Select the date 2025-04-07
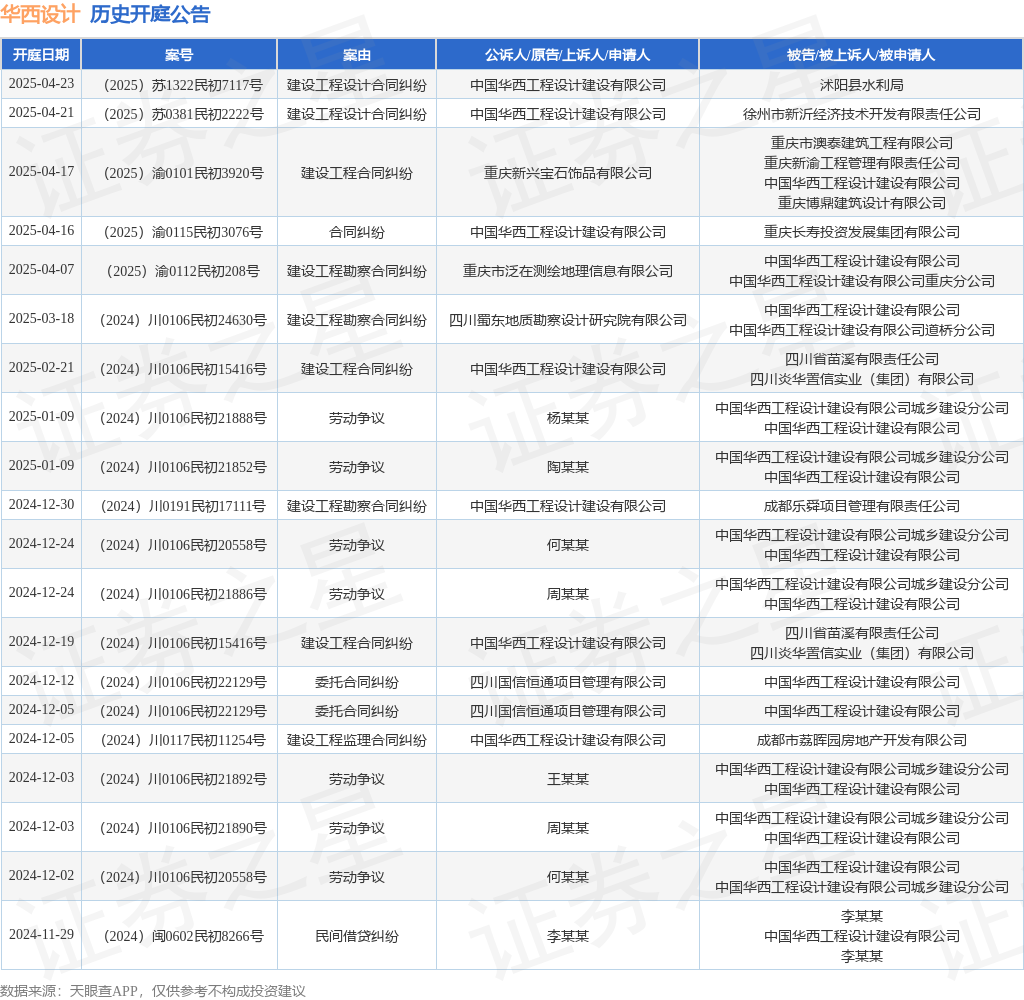Screen dimensions: 1024x1000 pos(41,269)
